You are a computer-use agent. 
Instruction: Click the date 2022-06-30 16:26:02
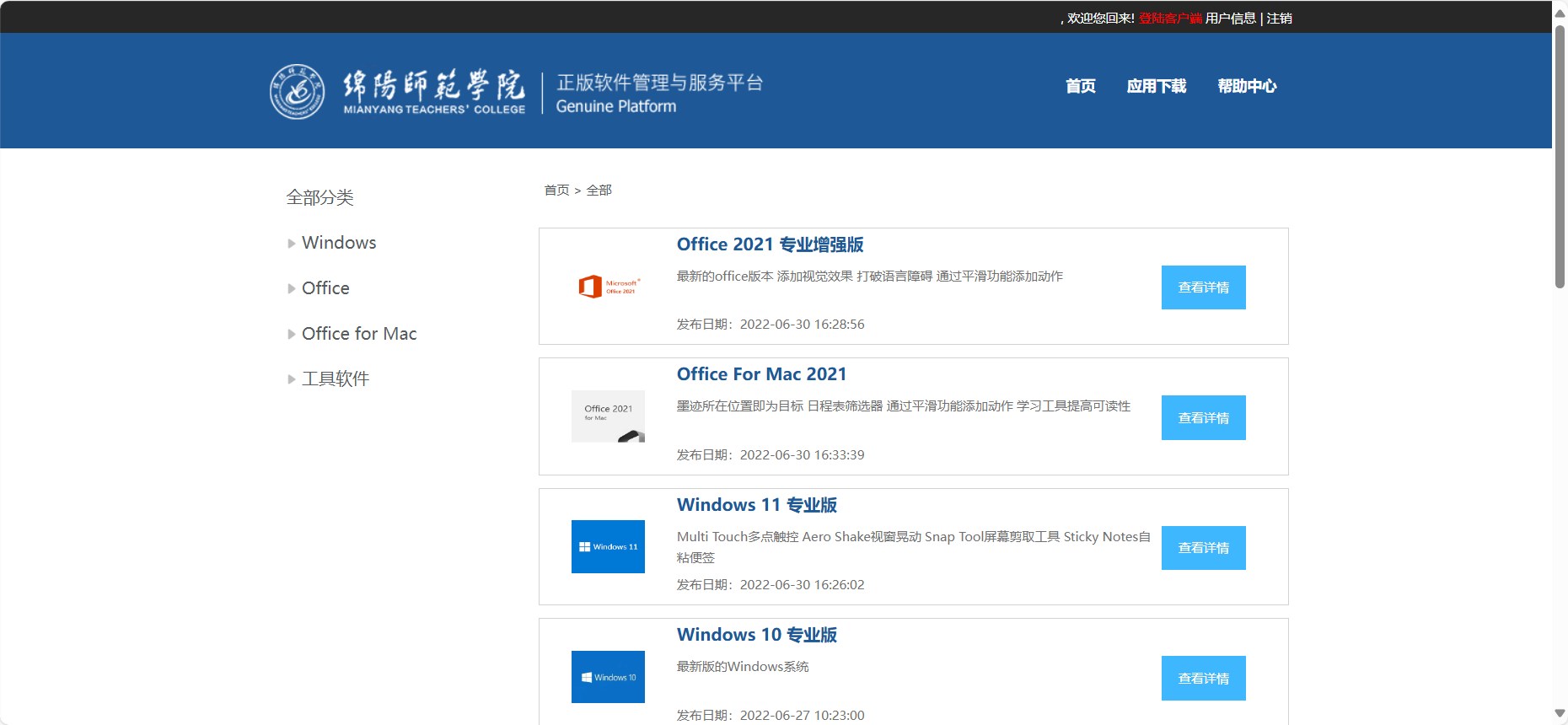(802, 585)
